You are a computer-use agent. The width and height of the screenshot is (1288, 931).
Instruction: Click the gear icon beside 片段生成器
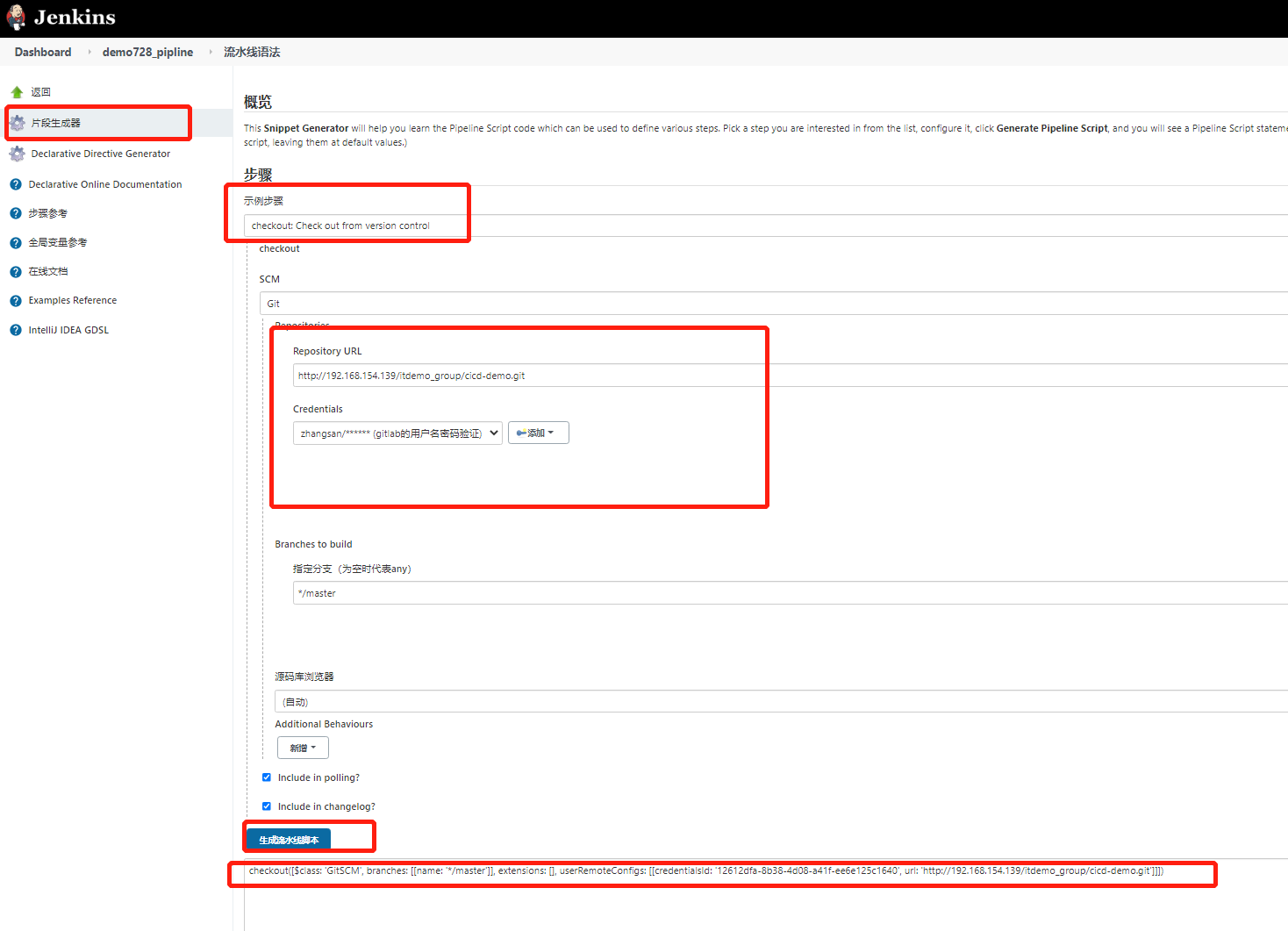point(17,123)
